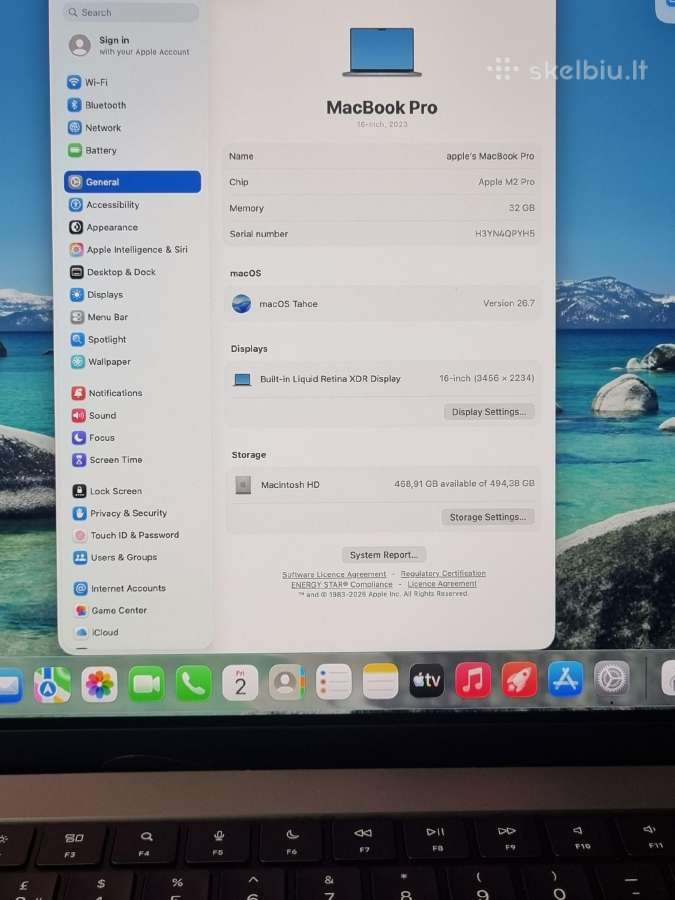Click the chip value 'Apple M2 Pro'
675x900 pixels.
pyautogui.click(x=506, y=182)
